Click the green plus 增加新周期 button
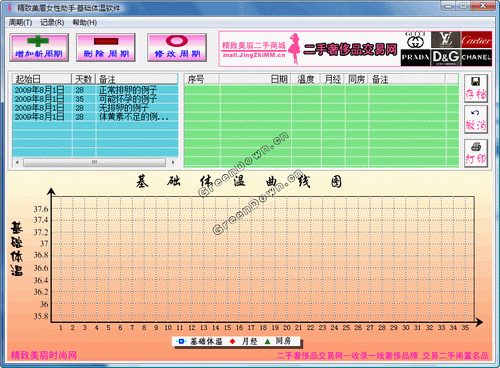500x368 pixels. click(39, 47)
